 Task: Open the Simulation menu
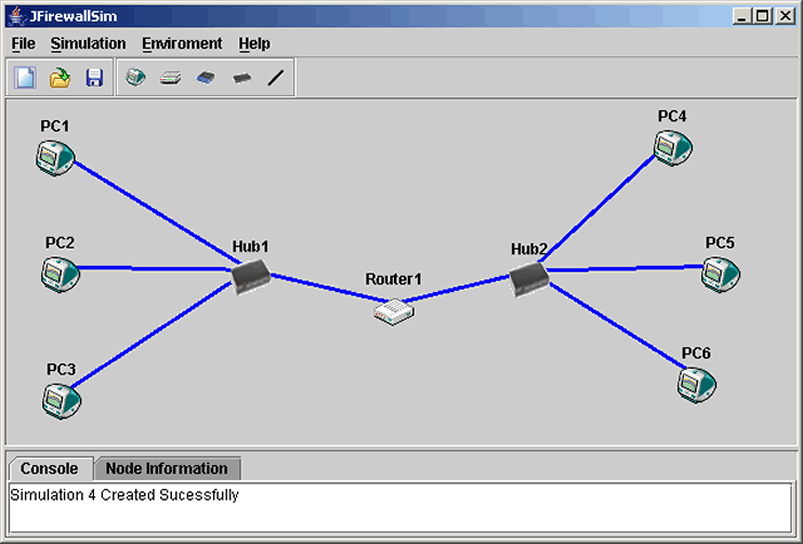point(88,44)
